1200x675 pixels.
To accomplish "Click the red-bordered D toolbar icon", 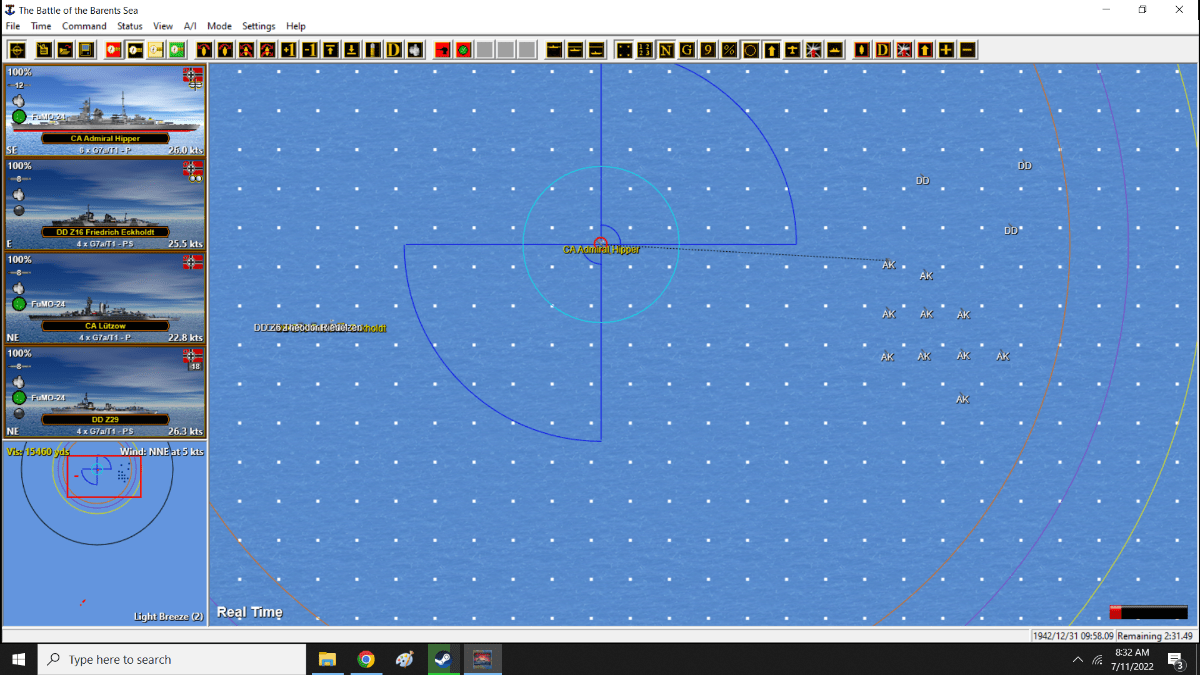I will pos(882,50).
